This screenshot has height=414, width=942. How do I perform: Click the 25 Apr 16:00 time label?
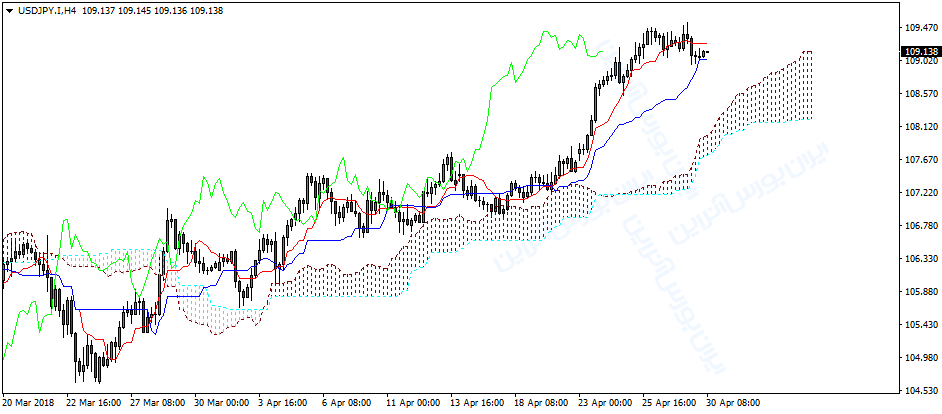pos(667,403)
